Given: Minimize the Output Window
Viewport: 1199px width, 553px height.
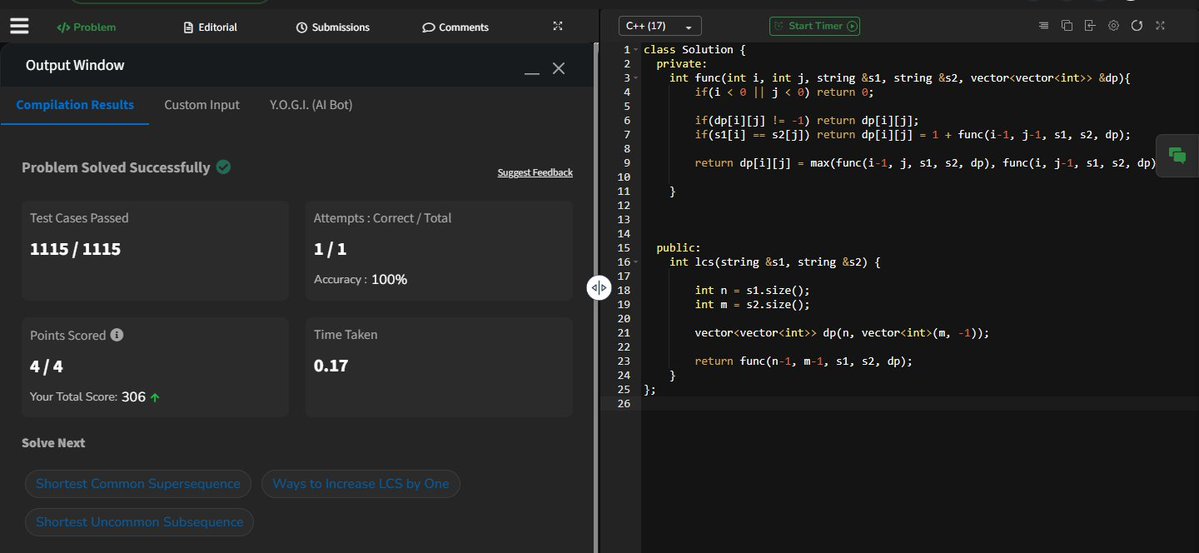Looking at the screenshot, I should click(532, 73).
